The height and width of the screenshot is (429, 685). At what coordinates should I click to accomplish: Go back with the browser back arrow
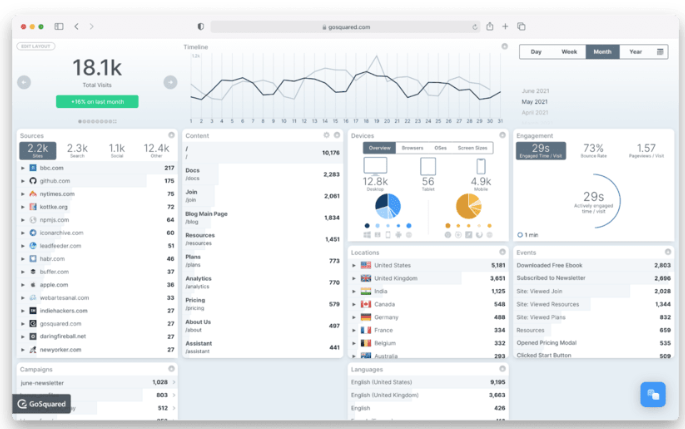click(76, 27)
